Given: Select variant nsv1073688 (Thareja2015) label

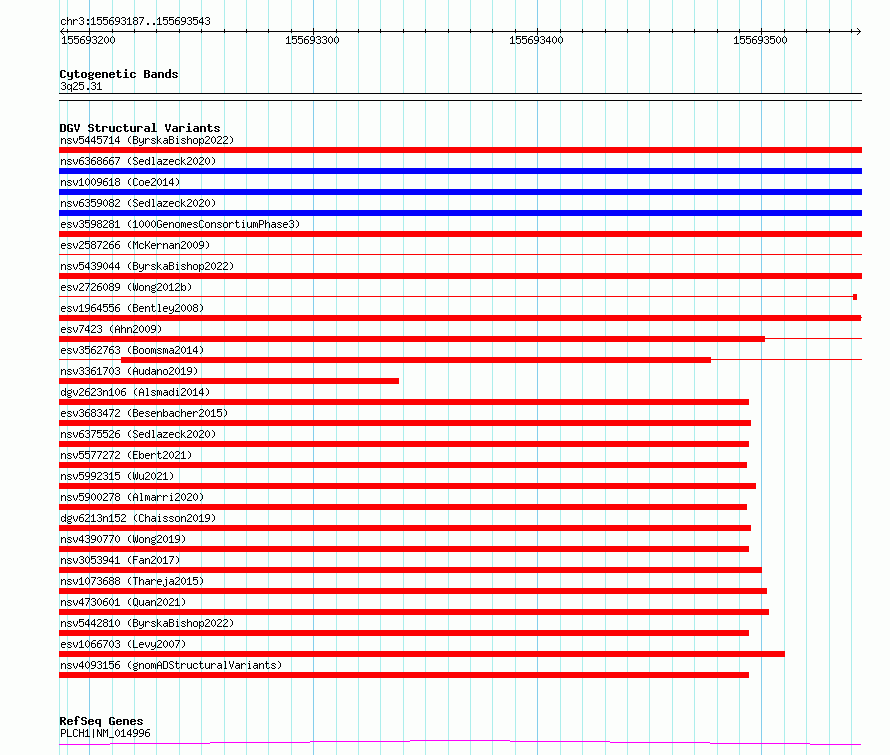Looking at the screenshot, I should pyautogui.click(x=132, y=581).
